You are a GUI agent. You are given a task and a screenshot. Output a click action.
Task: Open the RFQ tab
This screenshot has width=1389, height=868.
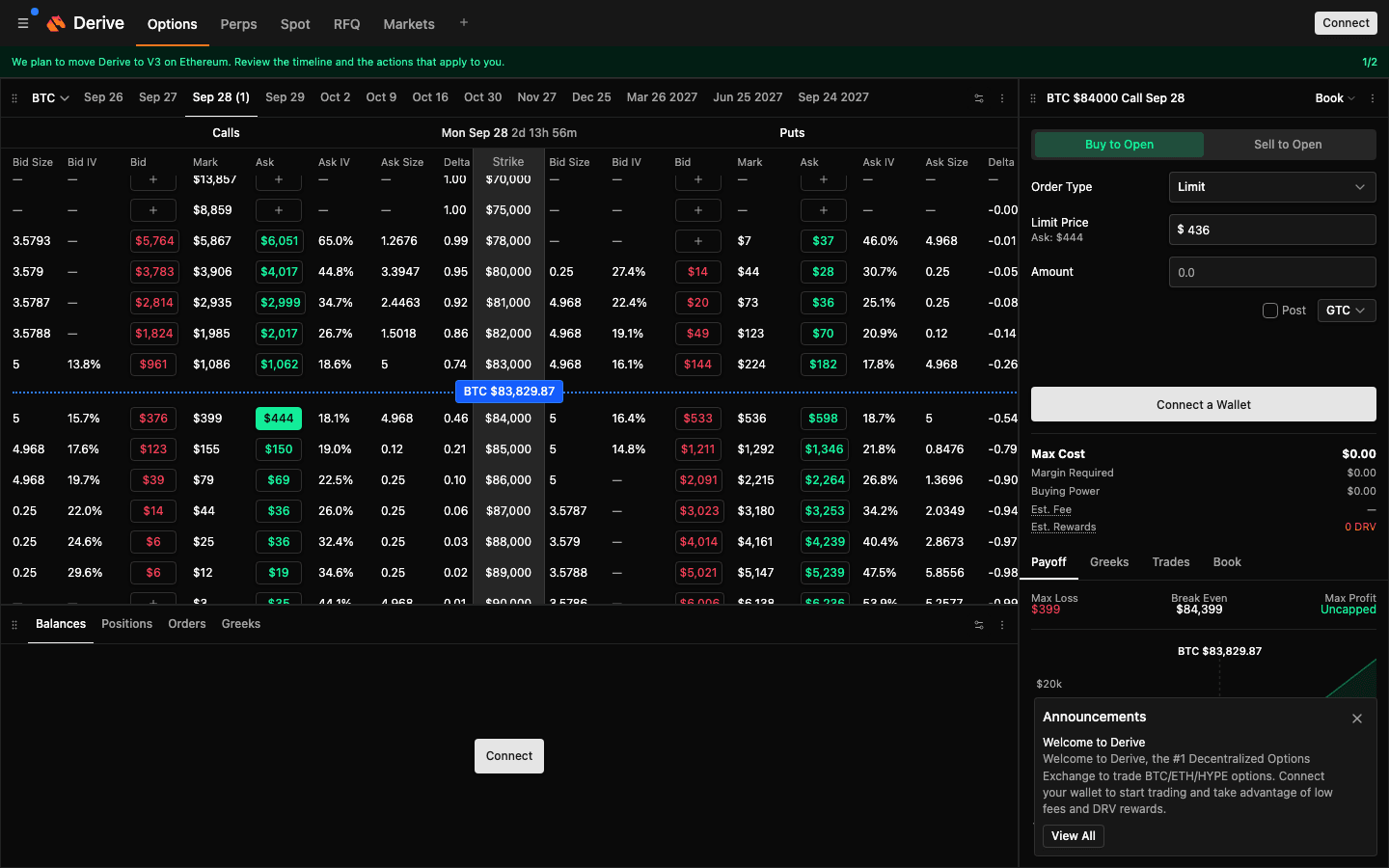[346, 24]
